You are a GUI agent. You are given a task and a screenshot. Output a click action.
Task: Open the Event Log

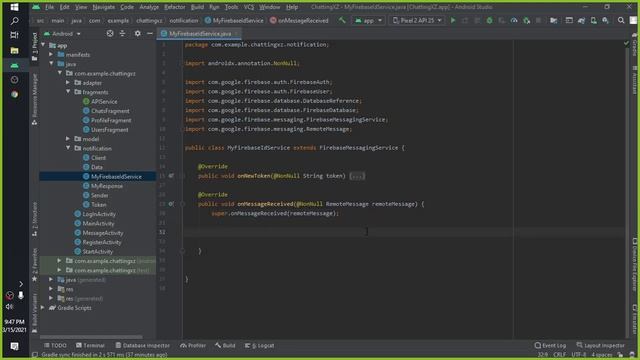550,345
